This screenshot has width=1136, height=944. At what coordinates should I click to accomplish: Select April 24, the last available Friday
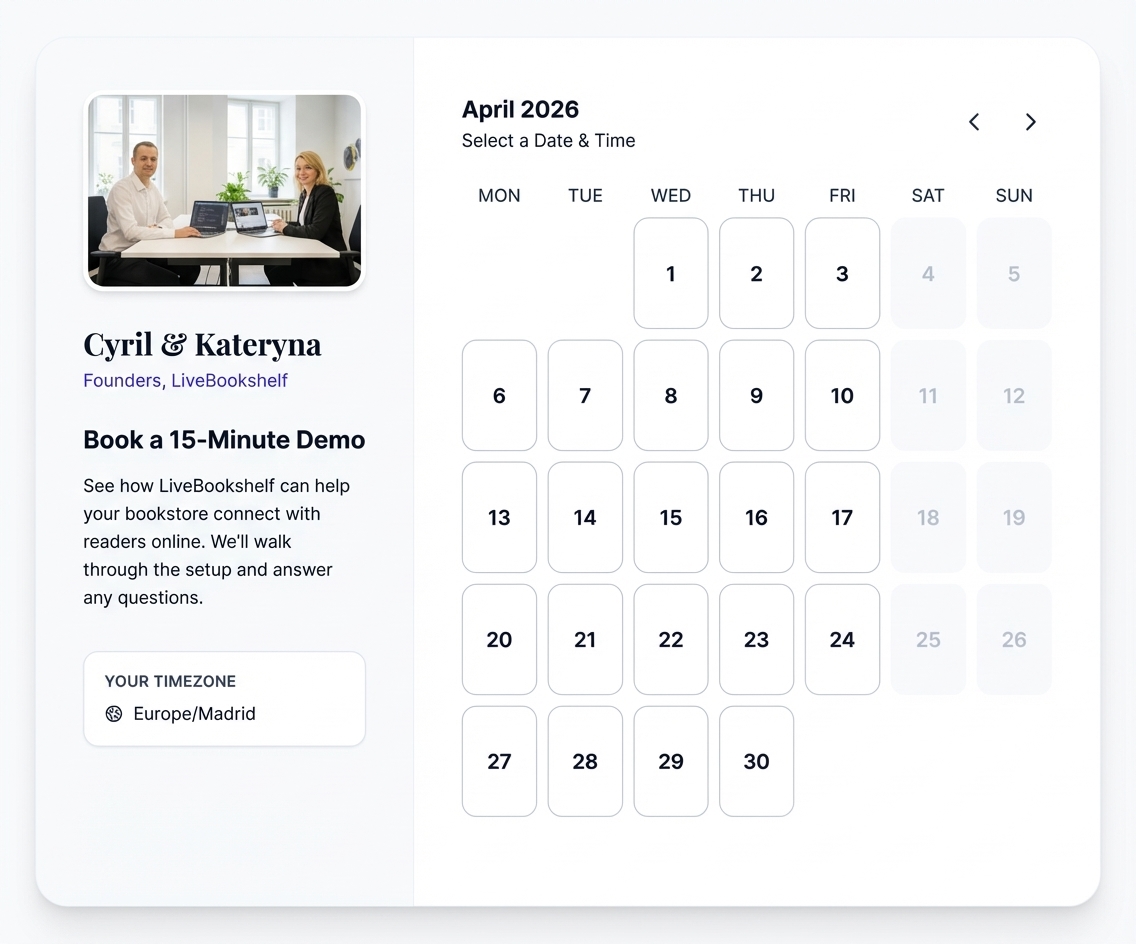click(842, 639)
